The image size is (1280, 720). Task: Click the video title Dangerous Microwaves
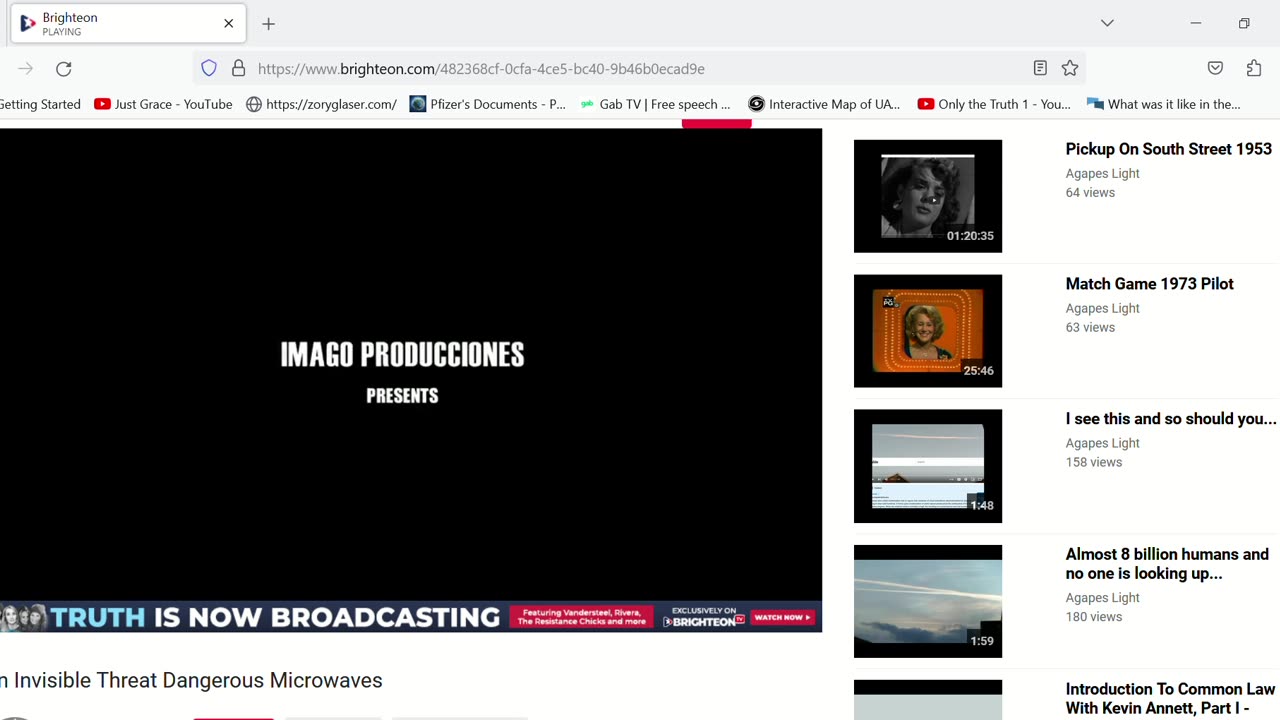[x=191, y=680]
